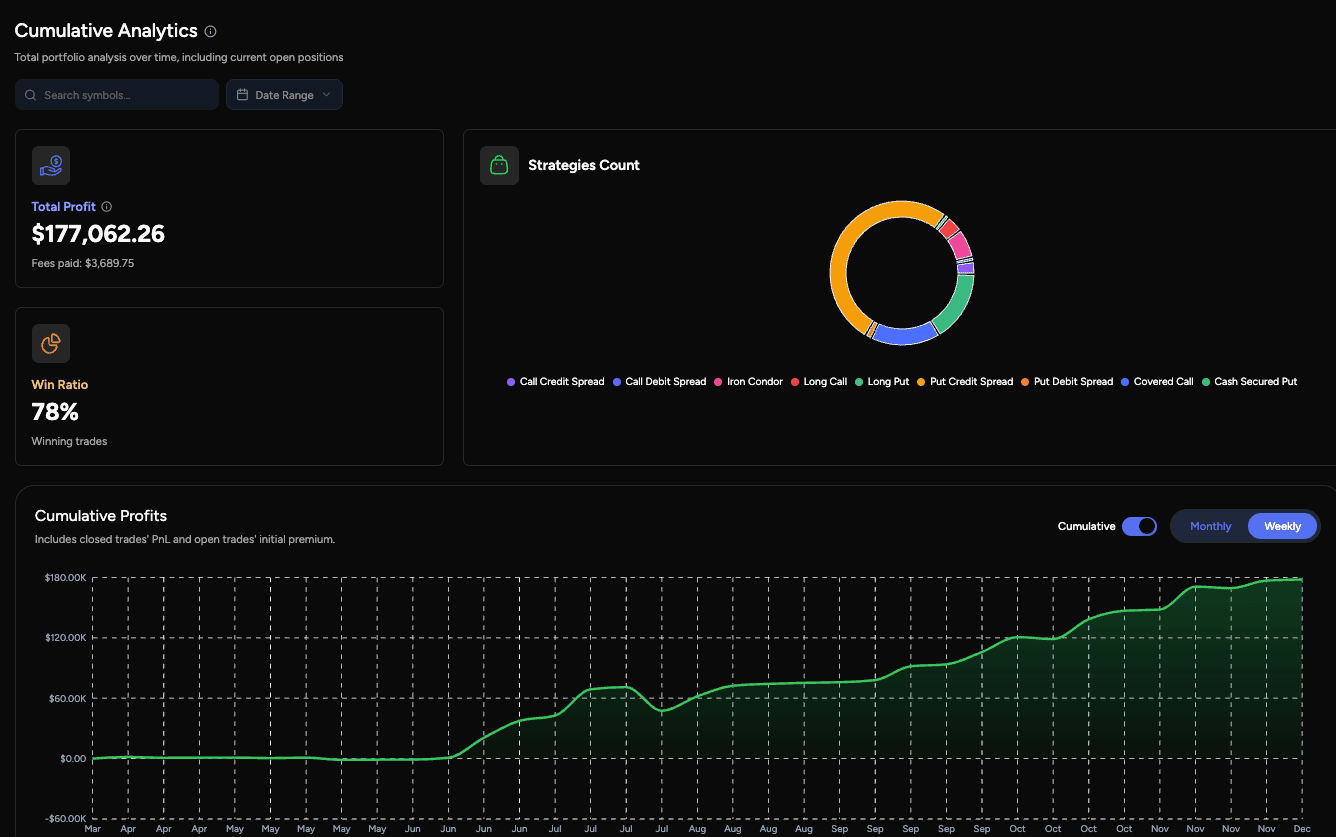Screen dimensions: 1336x837
Task: Click the Call Debit Spread legend entry
Action: coord(659,381)
